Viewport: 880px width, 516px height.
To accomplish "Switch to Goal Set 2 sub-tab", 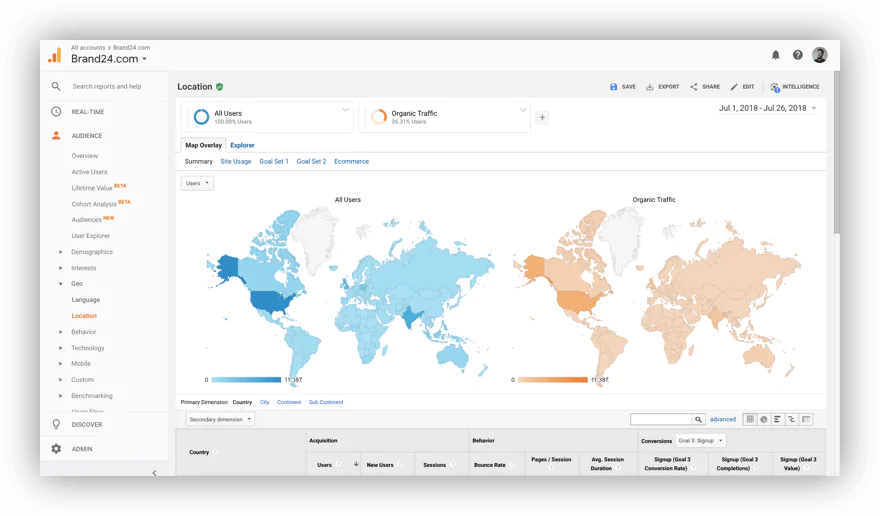I will [311, 161].
